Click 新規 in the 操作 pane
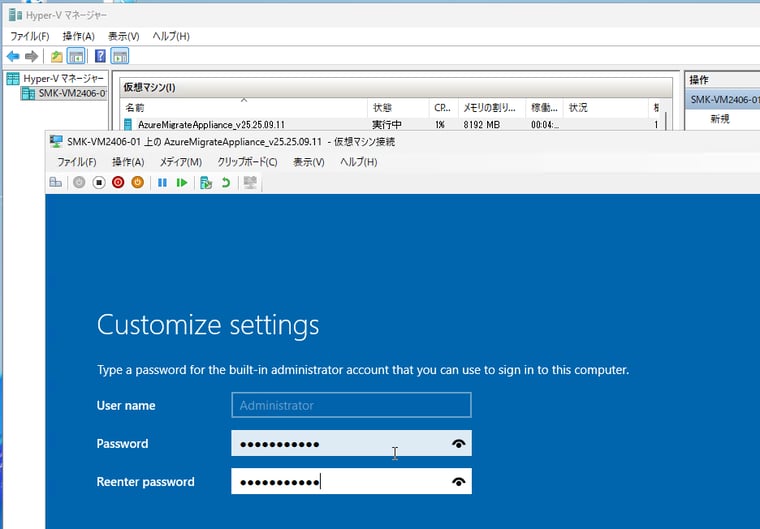The image size is (760, 529). 720,119
